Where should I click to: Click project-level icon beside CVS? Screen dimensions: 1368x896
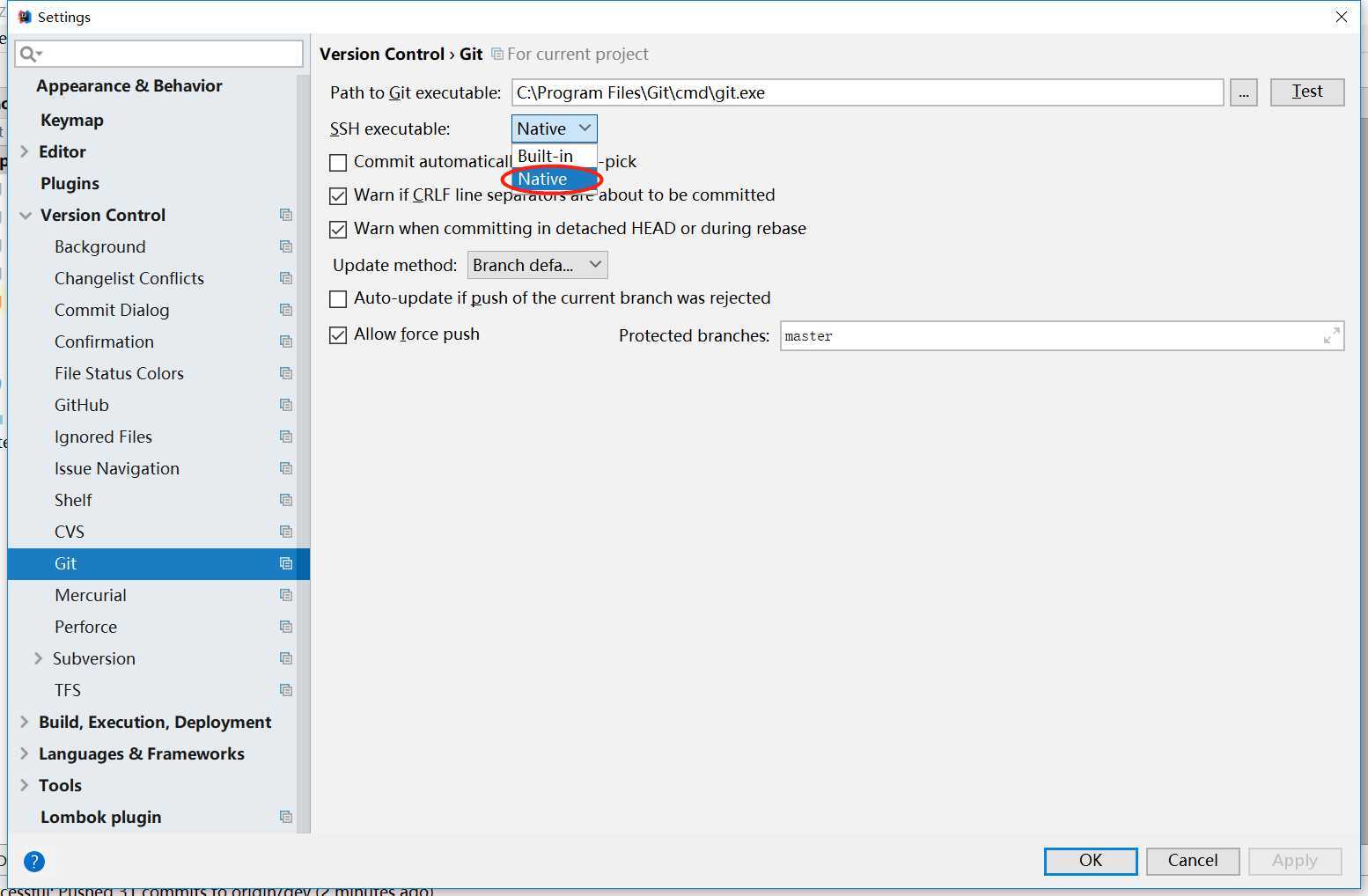point(286,532)
